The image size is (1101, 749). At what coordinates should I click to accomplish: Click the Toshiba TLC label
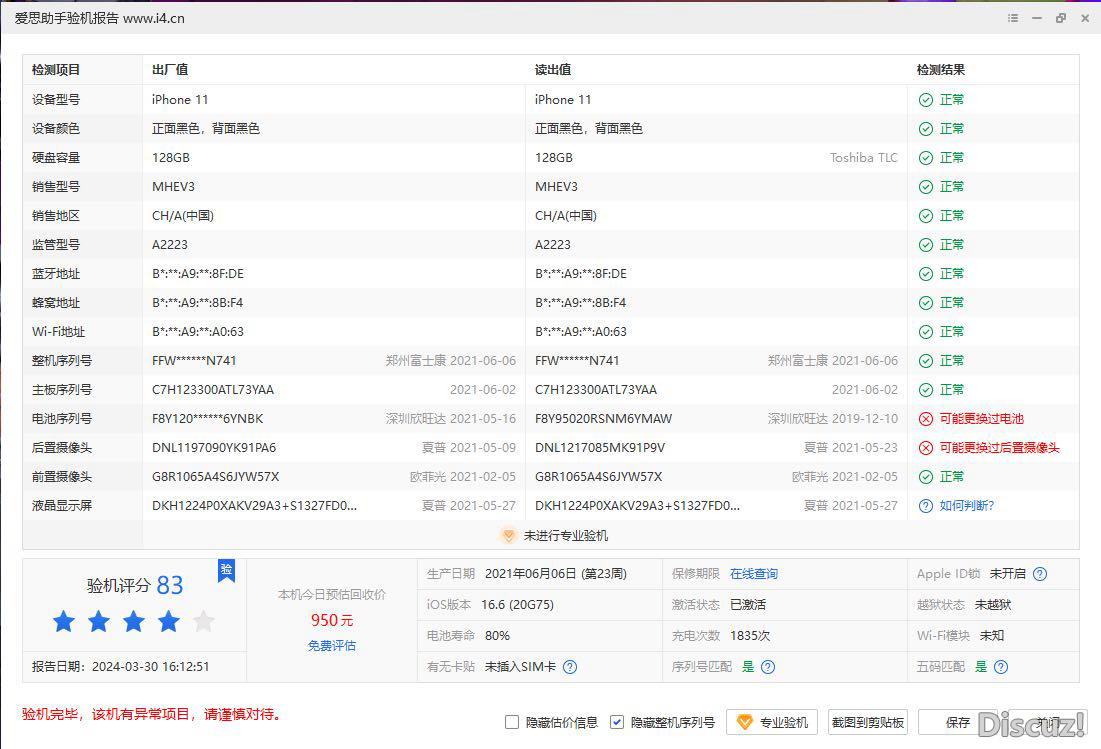864,158
